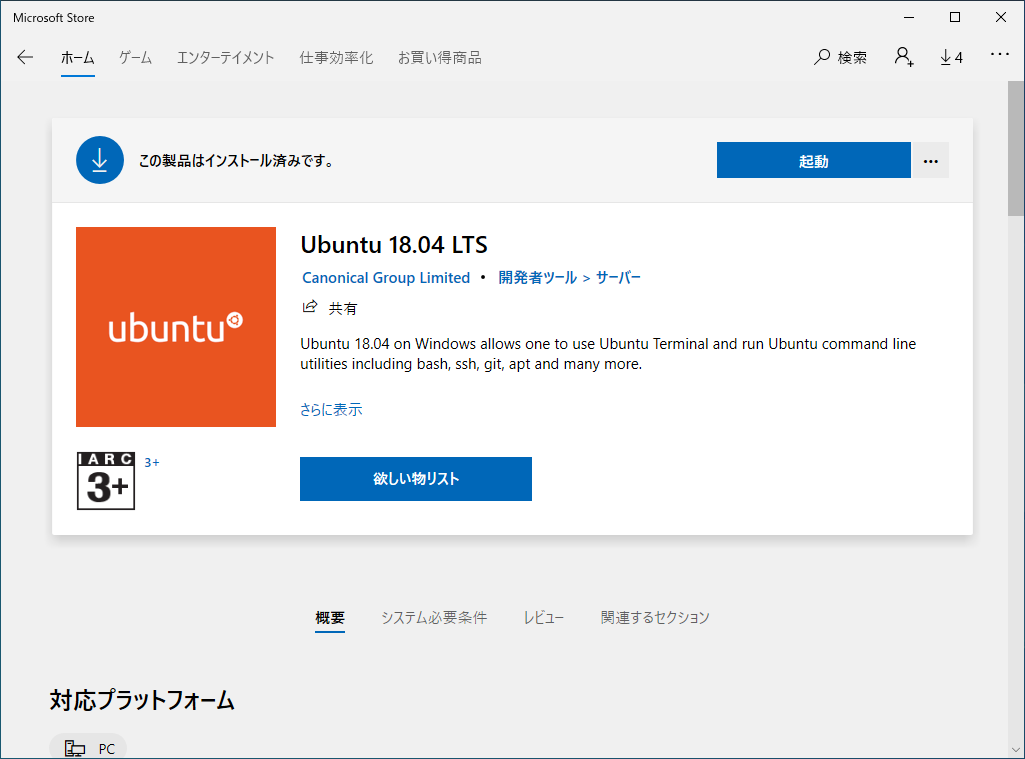
Task: Expand the description via さらに表示
Action: pos(330,409)
